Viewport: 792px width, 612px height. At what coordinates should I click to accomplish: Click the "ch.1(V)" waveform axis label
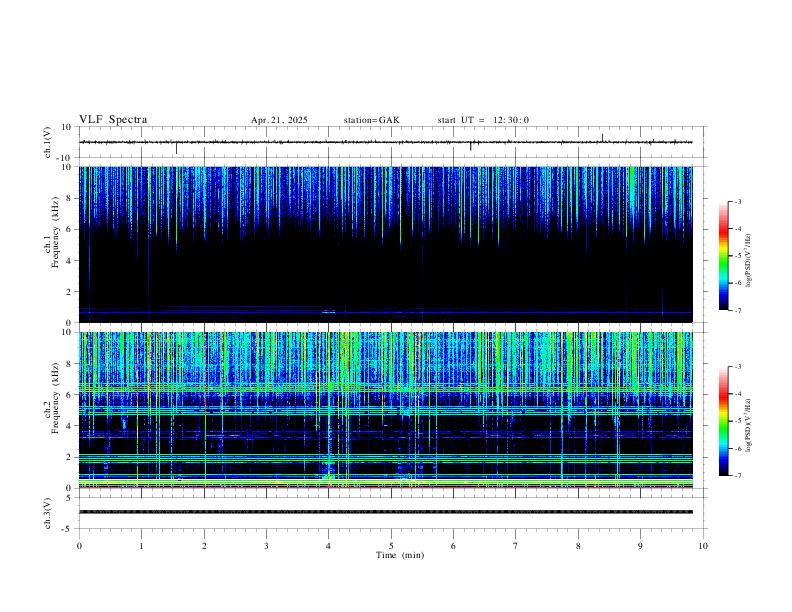[x=48, y=142]
